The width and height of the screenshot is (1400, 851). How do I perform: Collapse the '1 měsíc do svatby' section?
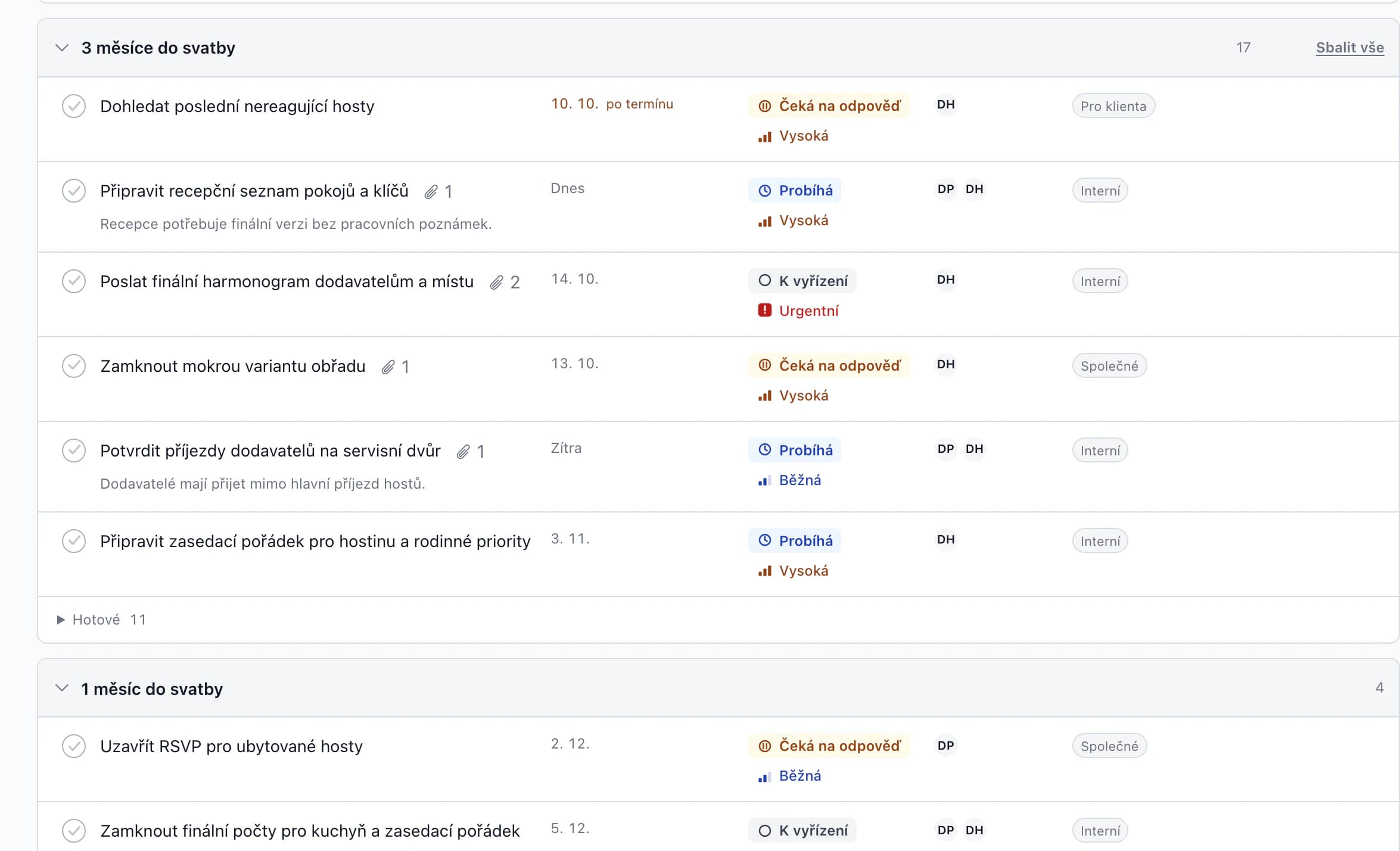click(62, 688)
